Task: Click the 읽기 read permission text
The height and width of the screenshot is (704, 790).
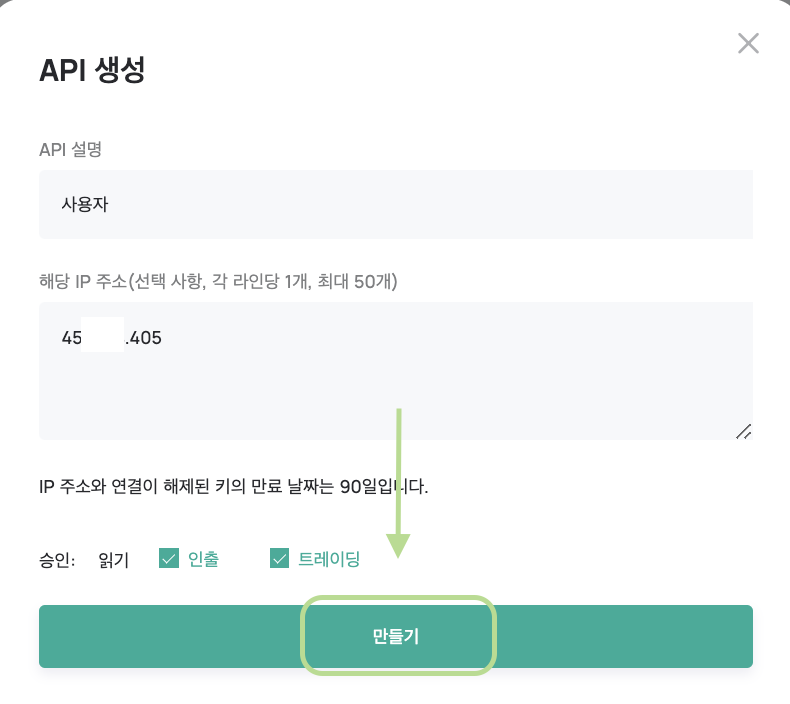Action: [x=114, y=560]
